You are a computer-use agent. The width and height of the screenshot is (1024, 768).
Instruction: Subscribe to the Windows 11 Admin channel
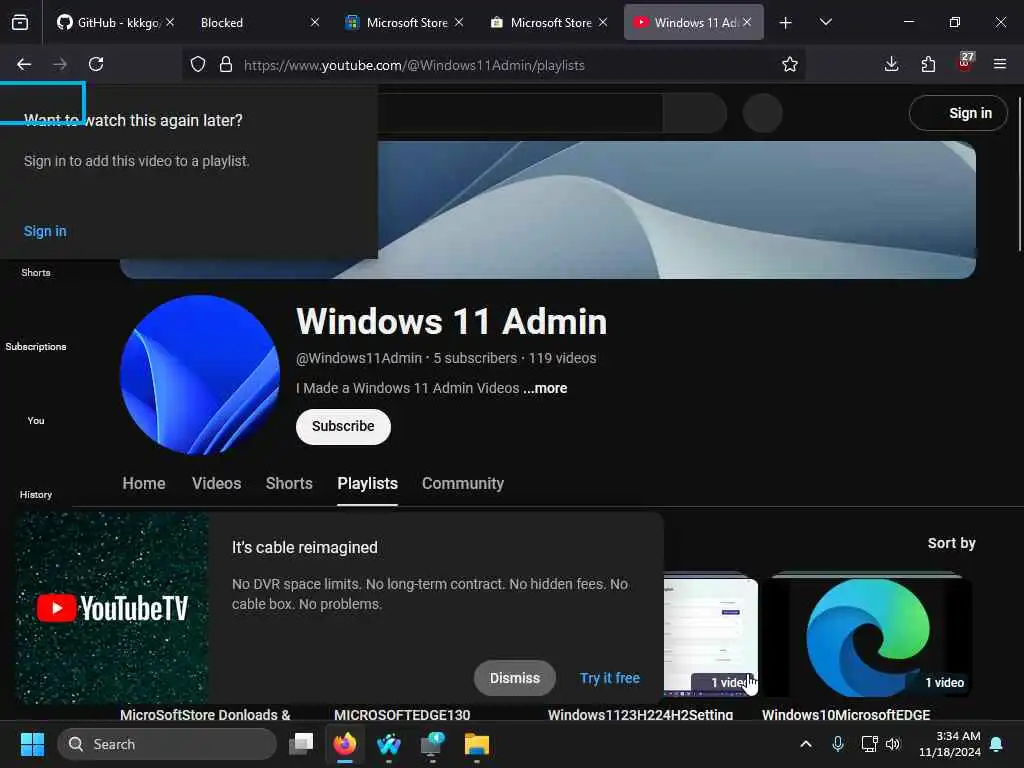point(343,426)
